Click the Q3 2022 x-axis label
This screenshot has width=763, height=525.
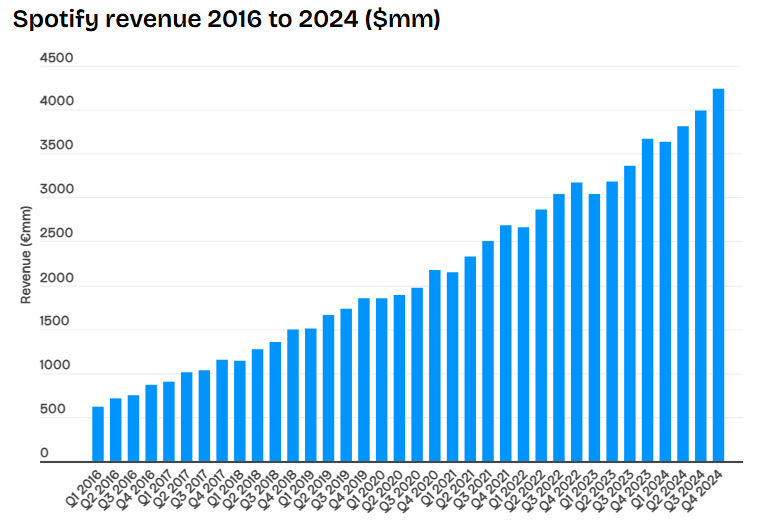tap(545, 490)
